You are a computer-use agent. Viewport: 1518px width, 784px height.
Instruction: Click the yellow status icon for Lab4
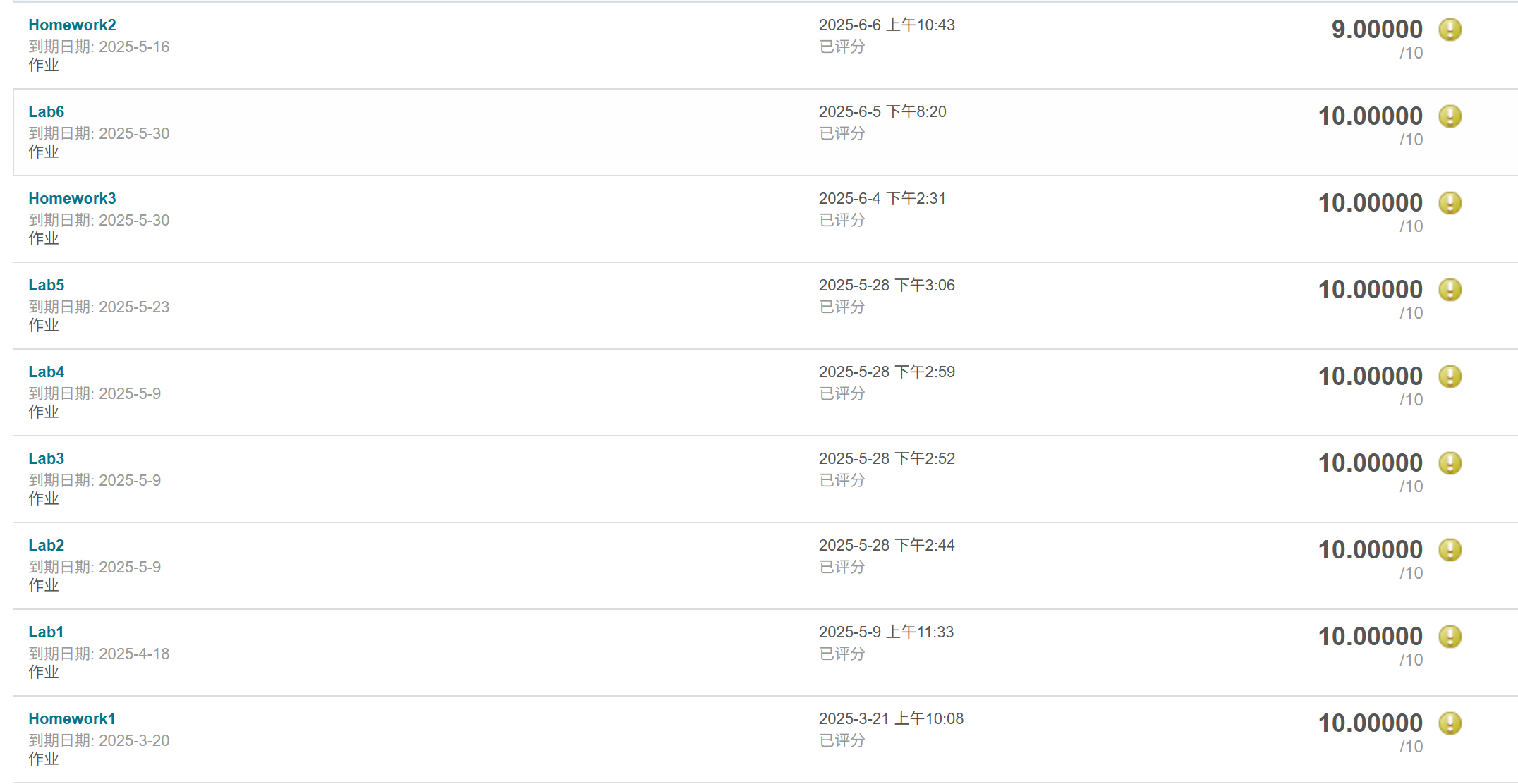pos(1450,376)
